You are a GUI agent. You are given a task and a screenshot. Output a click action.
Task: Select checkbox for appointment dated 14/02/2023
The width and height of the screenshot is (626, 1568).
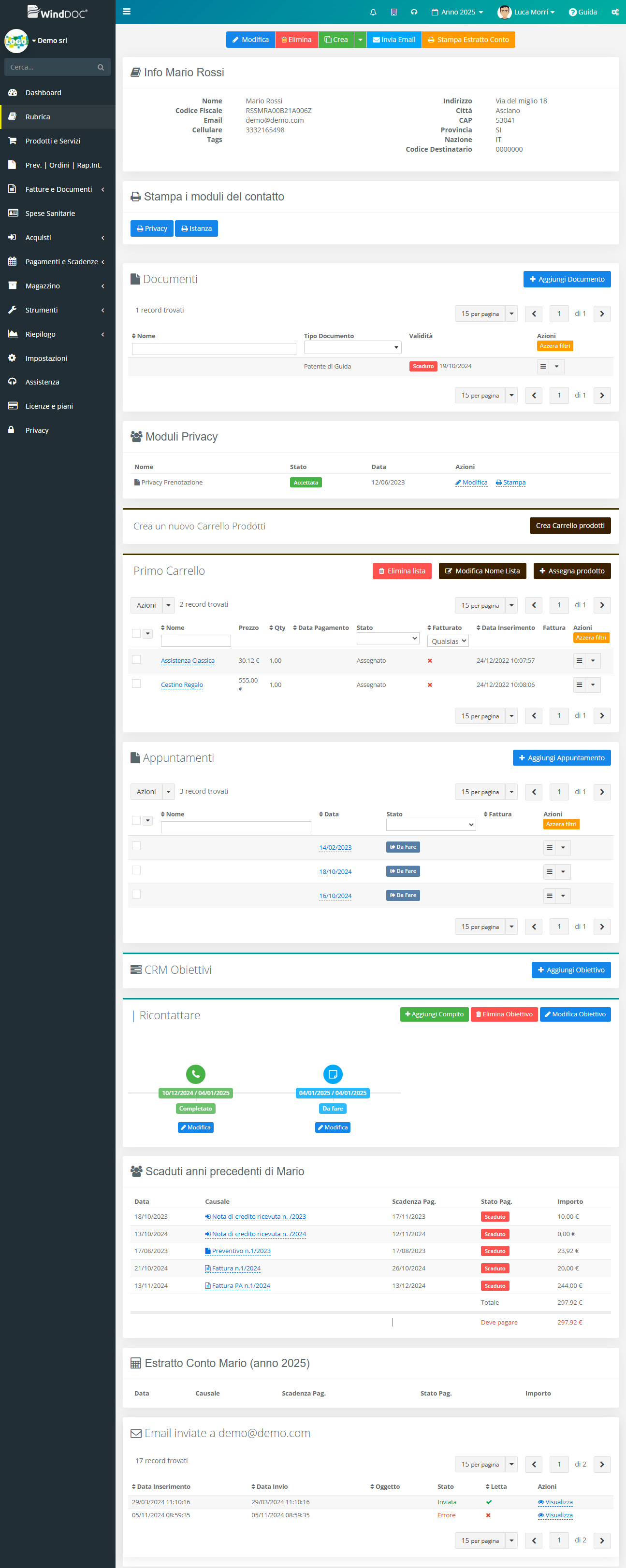coord(136,846)
